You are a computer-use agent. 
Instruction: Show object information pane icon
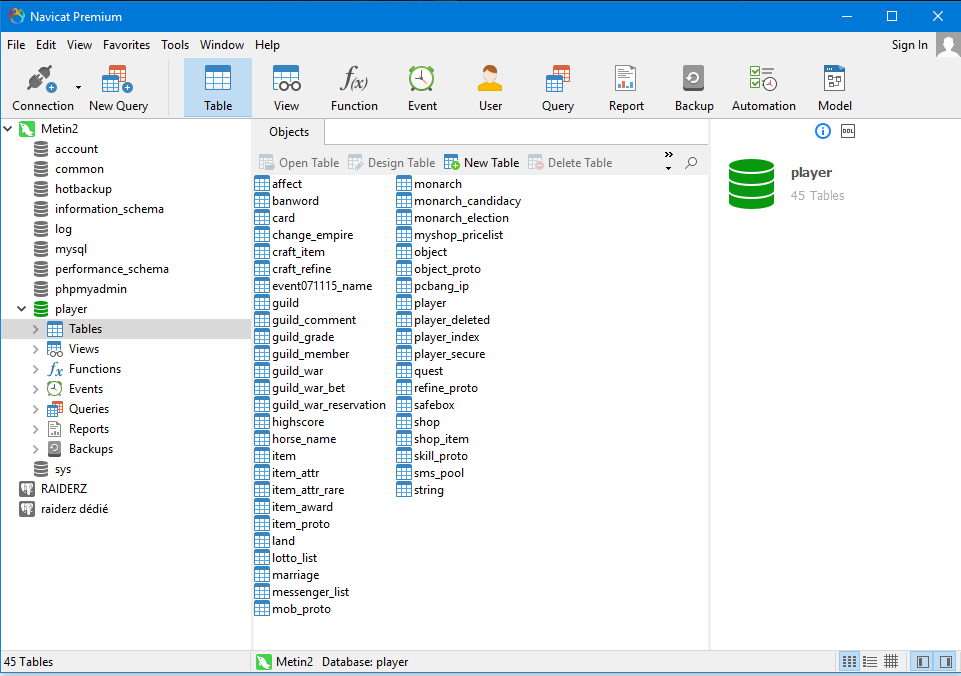coord(822,131)
